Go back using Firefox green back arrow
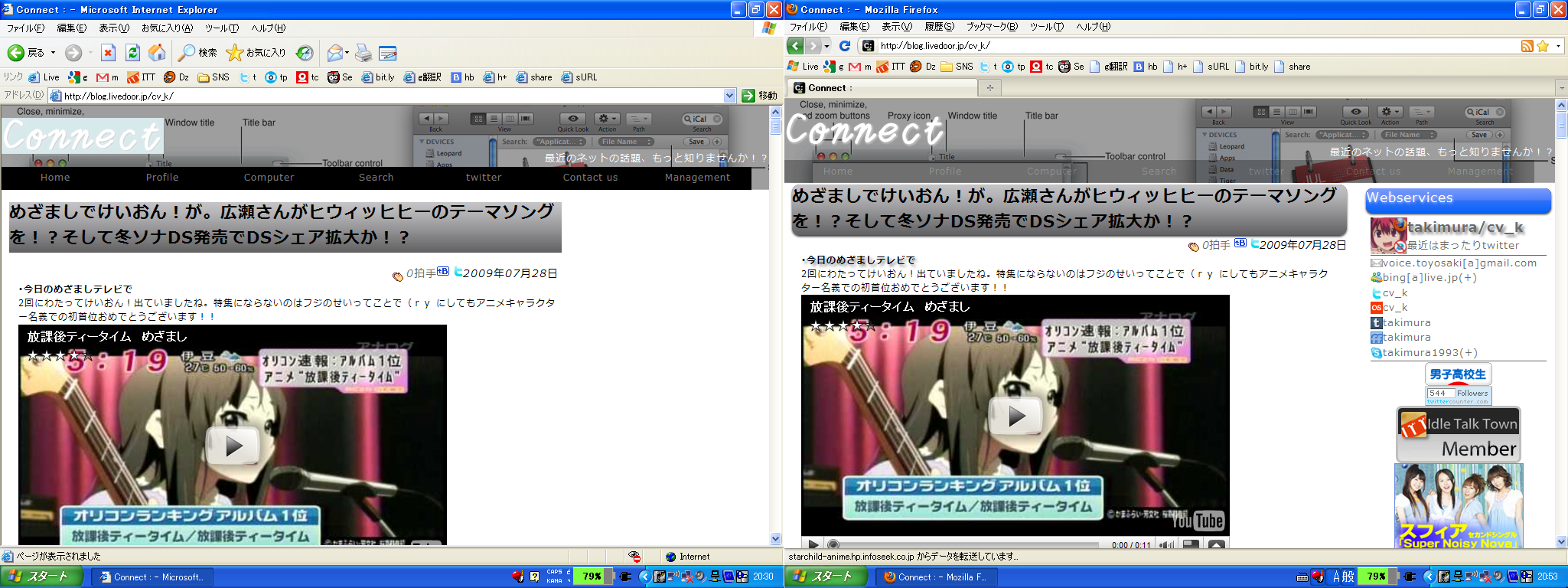1568x588 pixels. click(796, 46)
